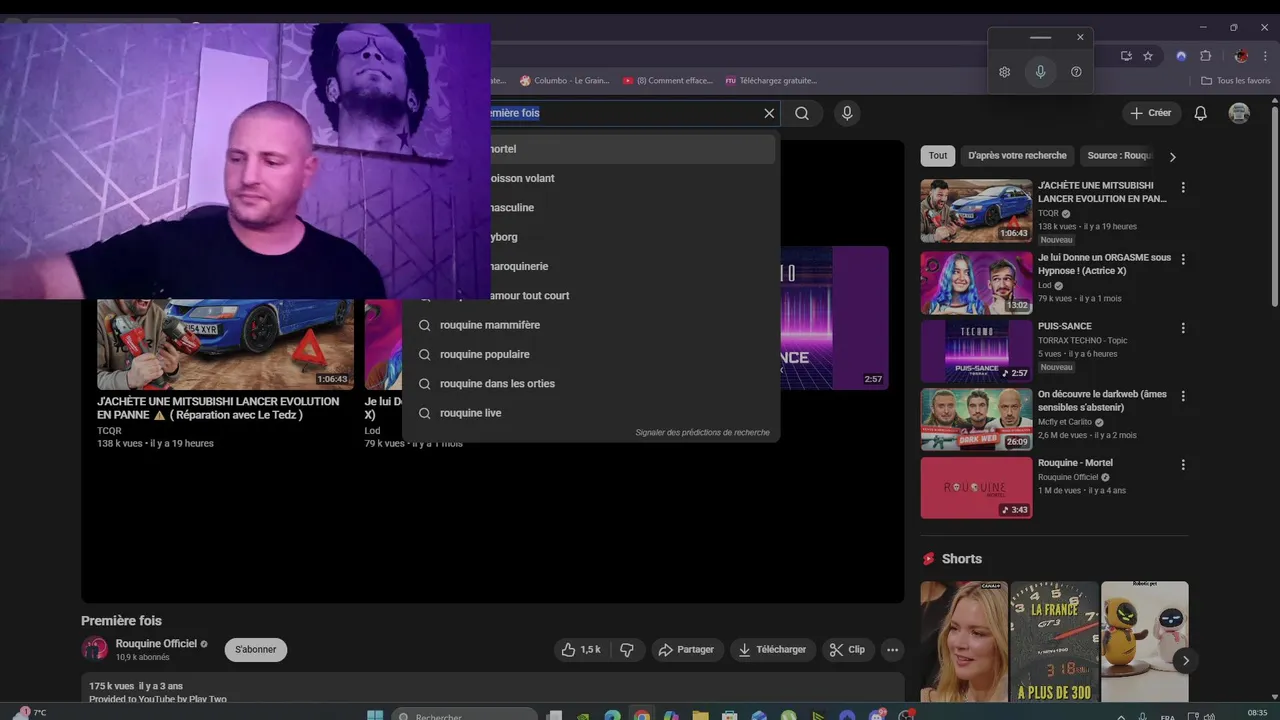Open the YouTube account avatar menu

click(x=1239, y=113)
